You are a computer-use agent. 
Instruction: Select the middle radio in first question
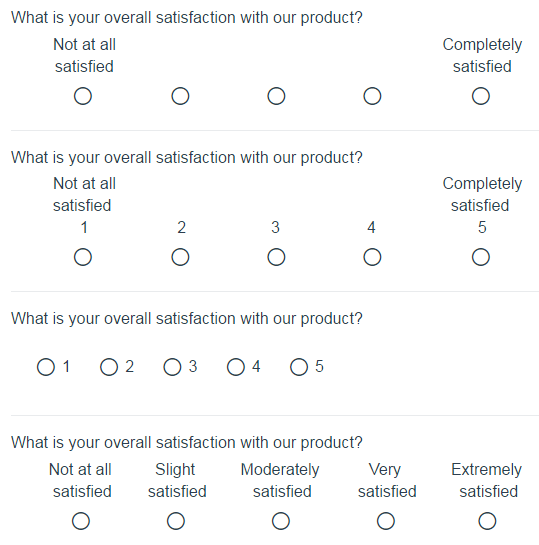coord(276,96)
